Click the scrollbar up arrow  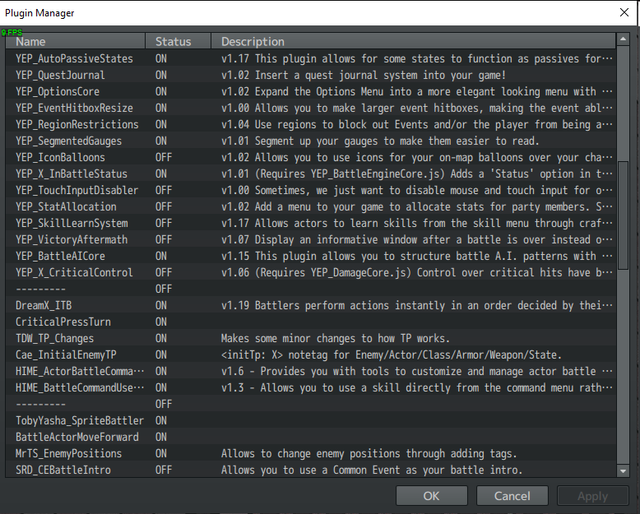point(623,40)
